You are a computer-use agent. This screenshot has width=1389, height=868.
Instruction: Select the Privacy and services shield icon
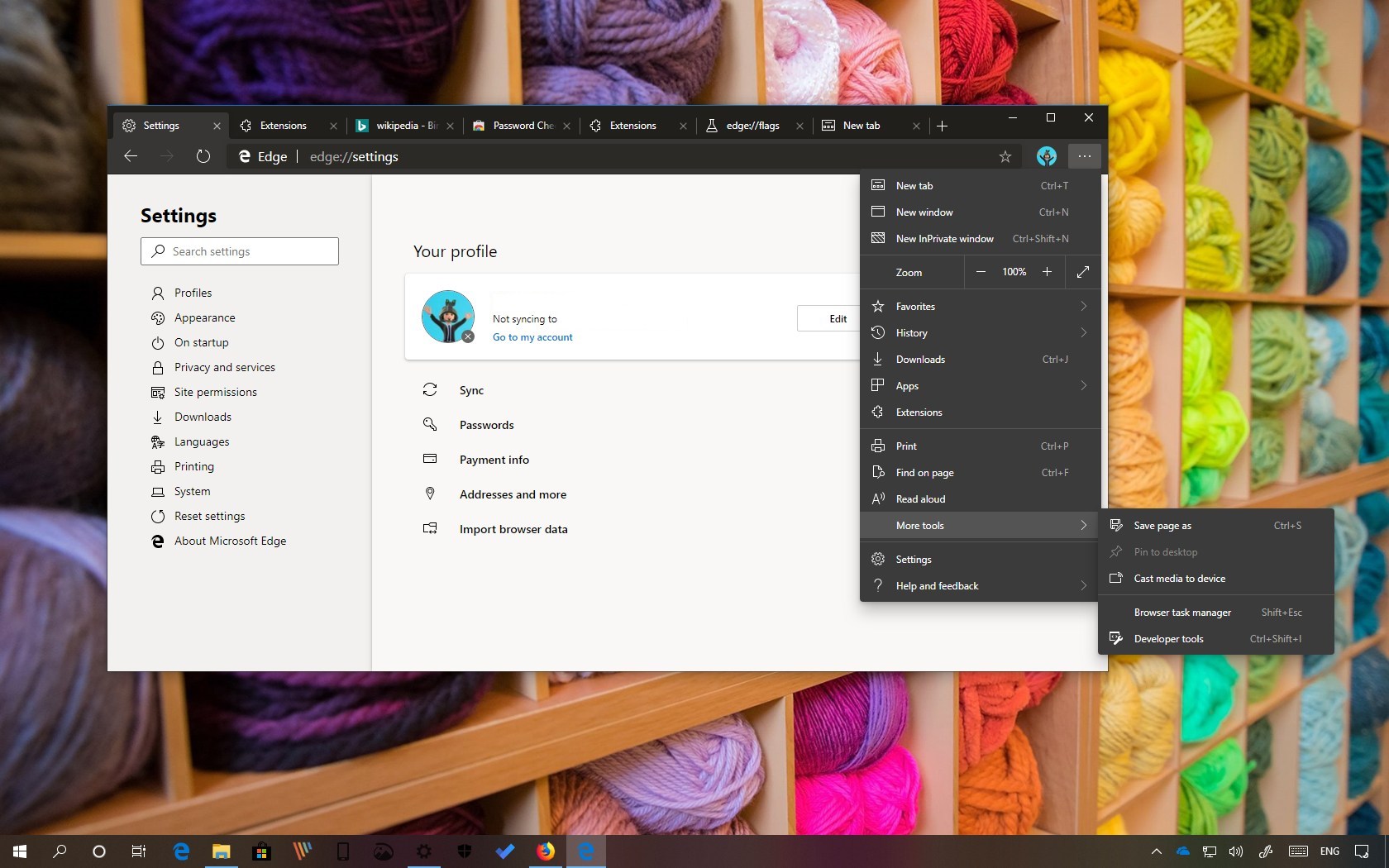click(x=157, y=367)
